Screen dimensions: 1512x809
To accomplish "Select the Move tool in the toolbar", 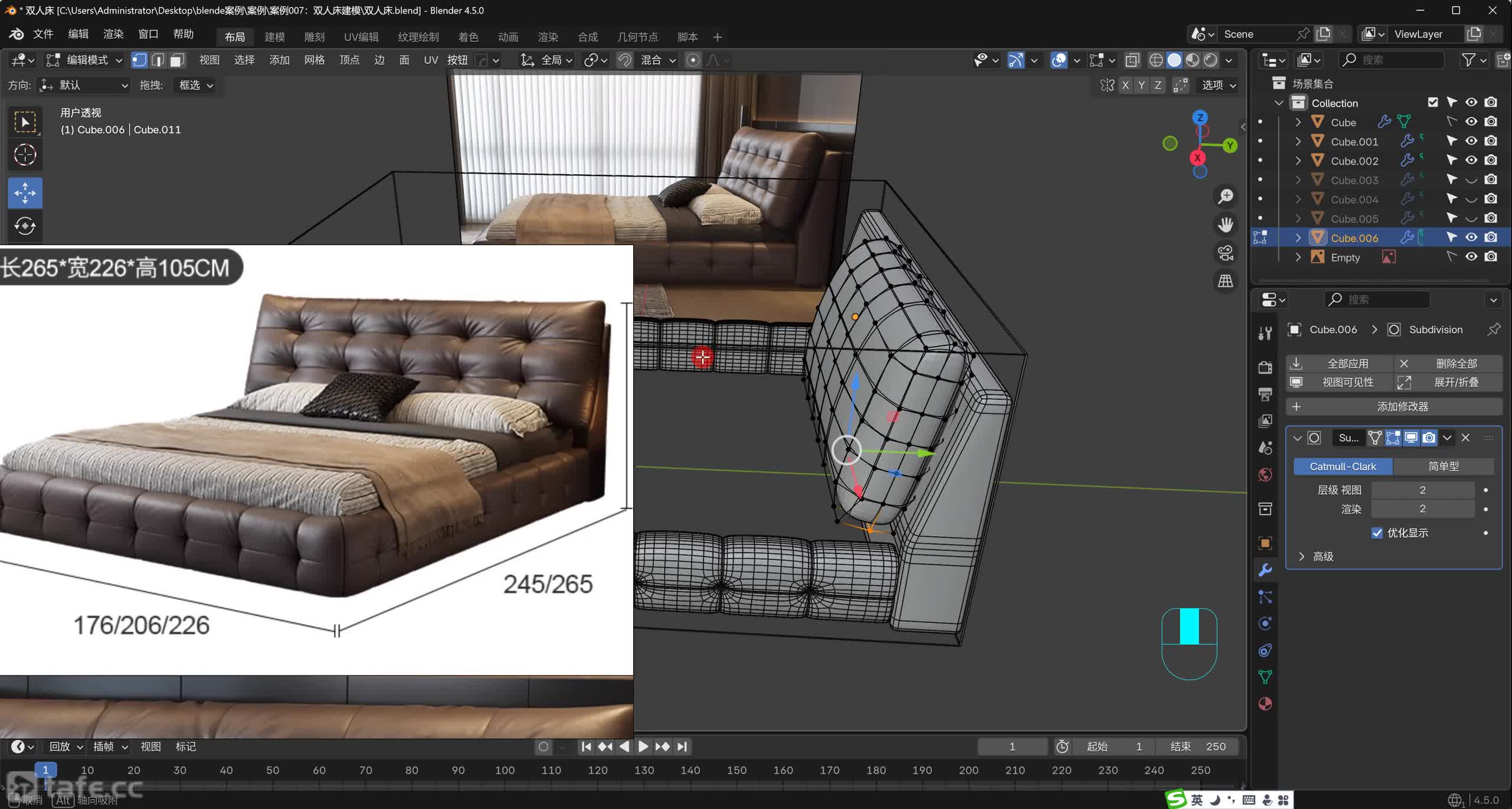I will pyautogui.click(x=25, y=193).
